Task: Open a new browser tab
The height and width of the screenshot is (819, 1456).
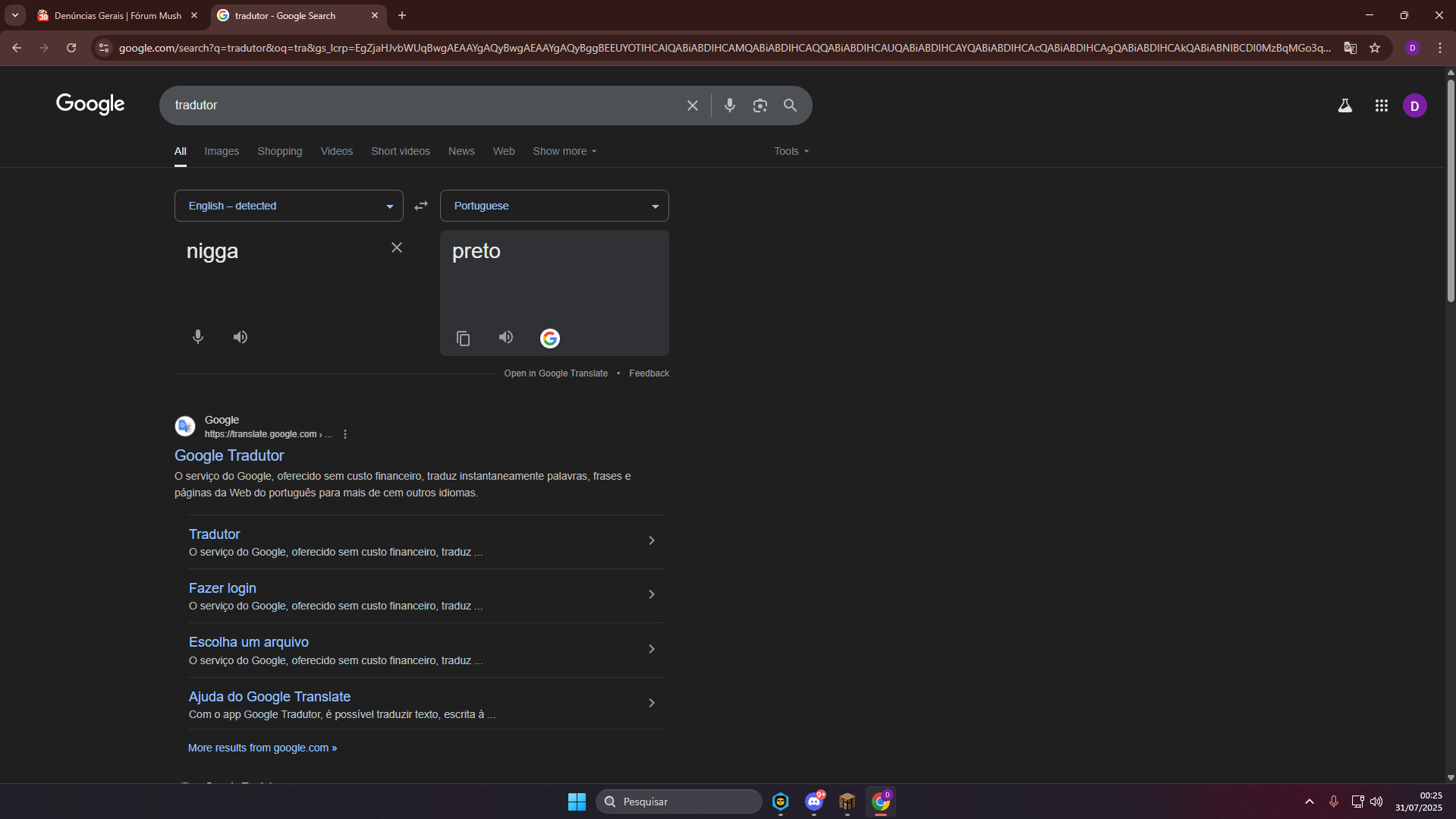Action: point(402,15)
